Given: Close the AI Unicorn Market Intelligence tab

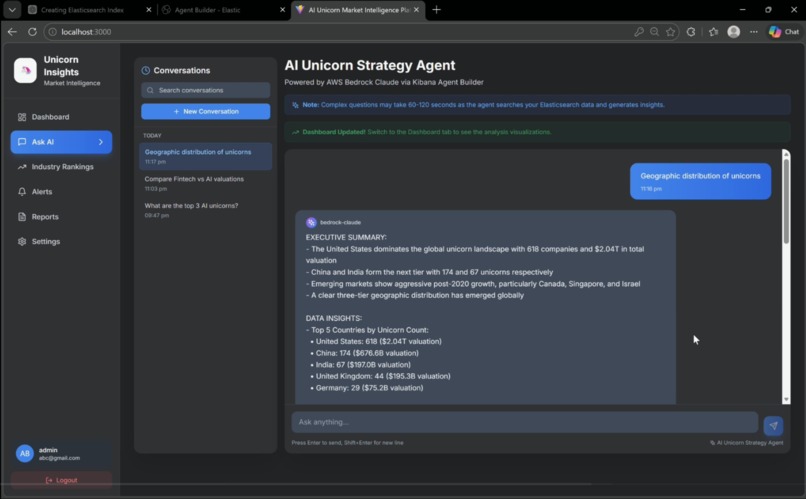Looking at the screenshot, I should (416, 10).
